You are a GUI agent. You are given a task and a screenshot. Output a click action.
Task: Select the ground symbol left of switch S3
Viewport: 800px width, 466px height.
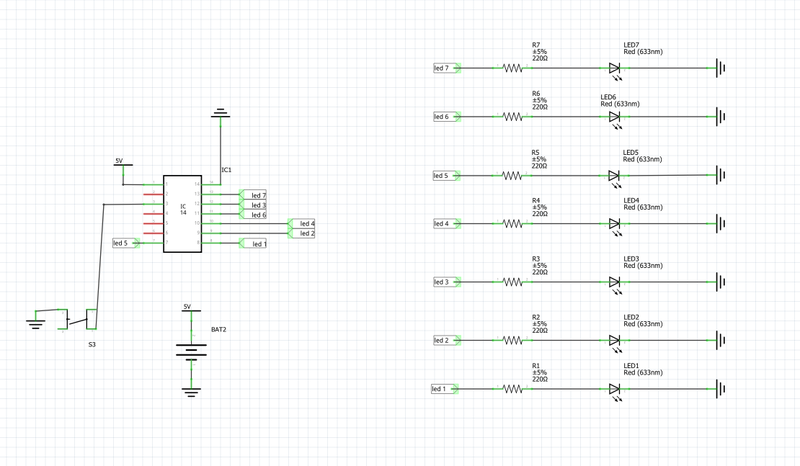point(36,321)
